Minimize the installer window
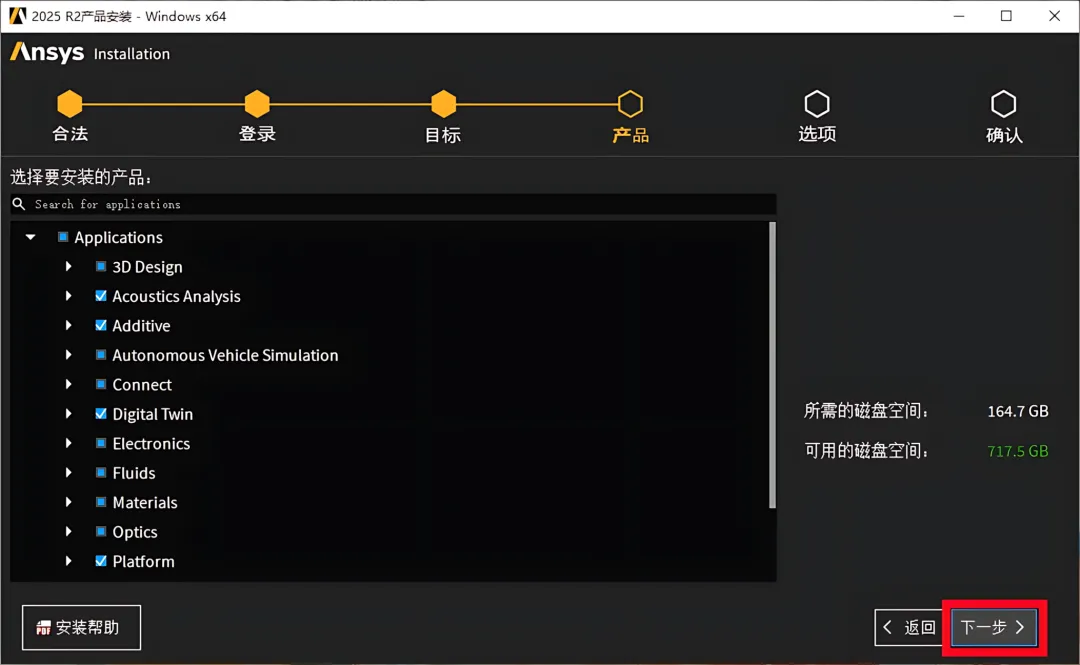 [959, 16]
